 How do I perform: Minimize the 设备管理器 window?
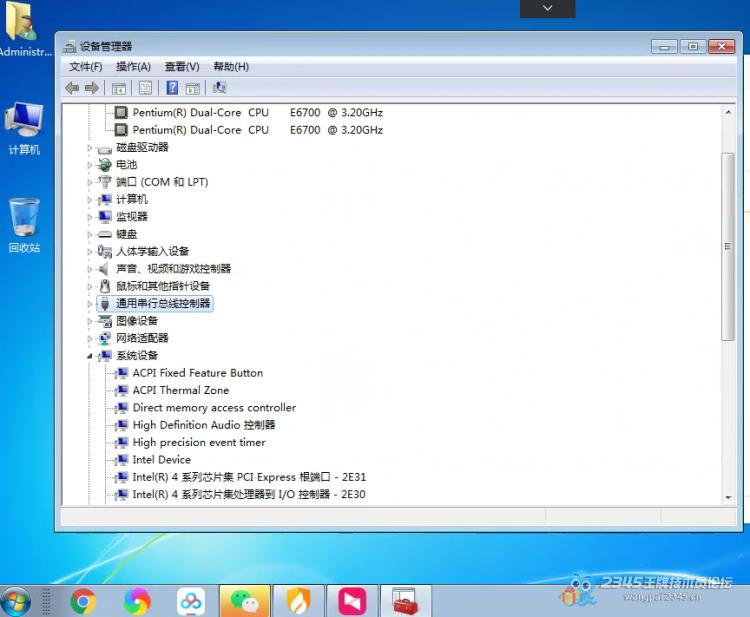click(x=664, y=46)
